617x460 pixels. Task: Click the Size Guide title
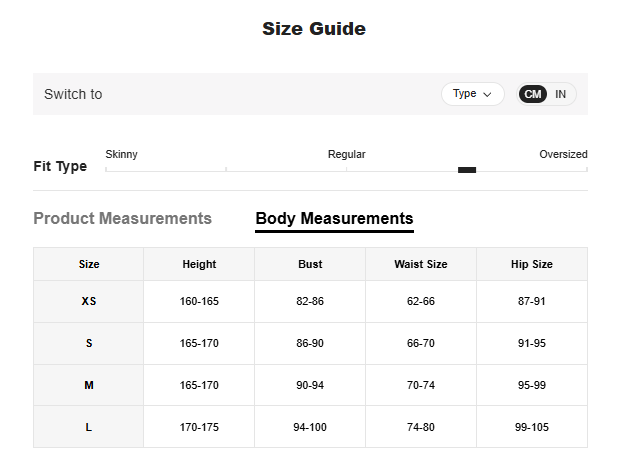314,29
